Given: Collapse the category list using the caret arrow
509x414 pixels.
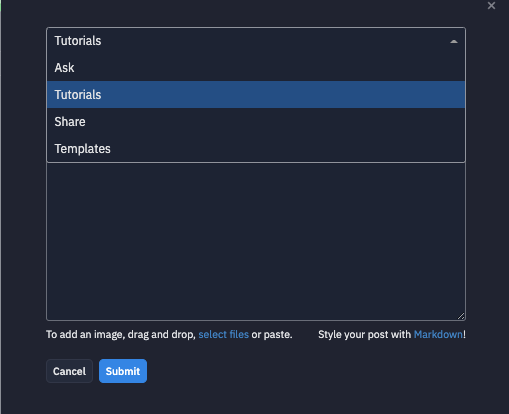Looking at the screenshot, I should (454, 41).
